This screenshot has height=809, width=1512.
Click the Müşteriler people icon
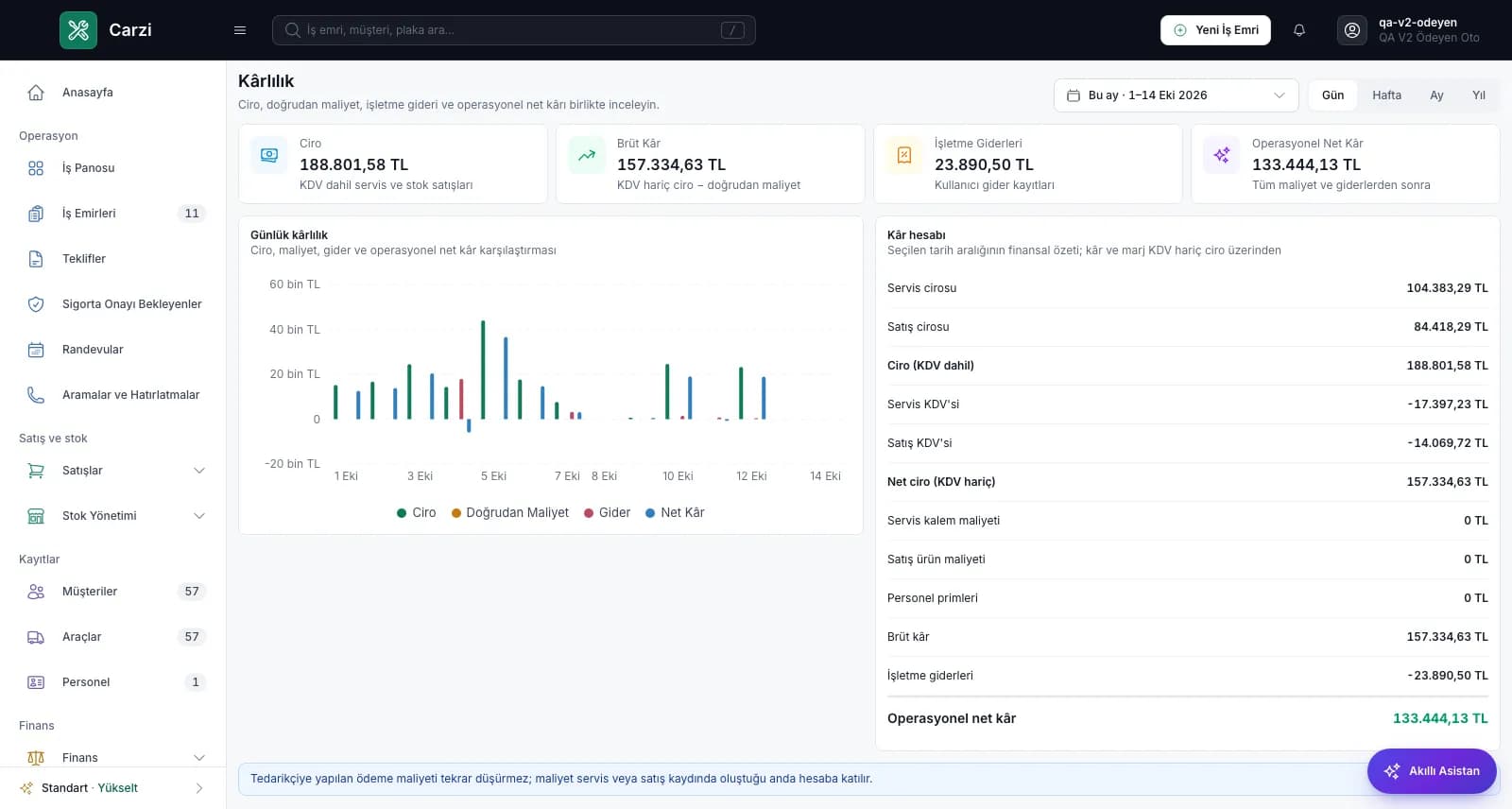[36, 592]
